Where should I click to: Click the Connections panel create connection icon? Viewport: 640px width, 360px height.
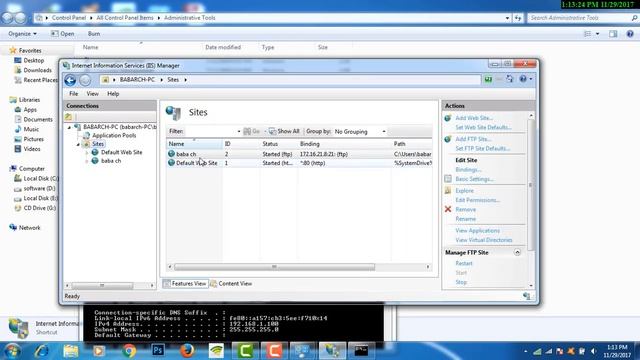tap(69, 117)
